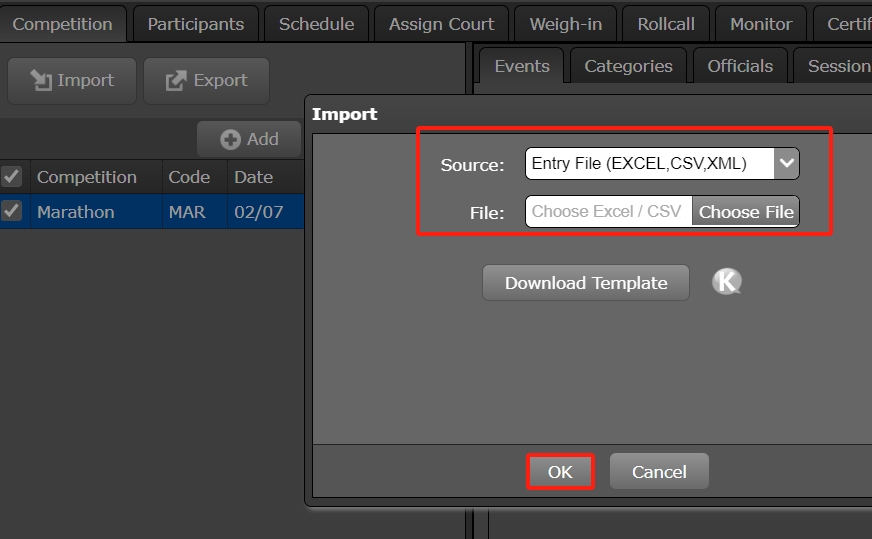Open the Participants tab
872x539 pixels.
click(195, 24)
